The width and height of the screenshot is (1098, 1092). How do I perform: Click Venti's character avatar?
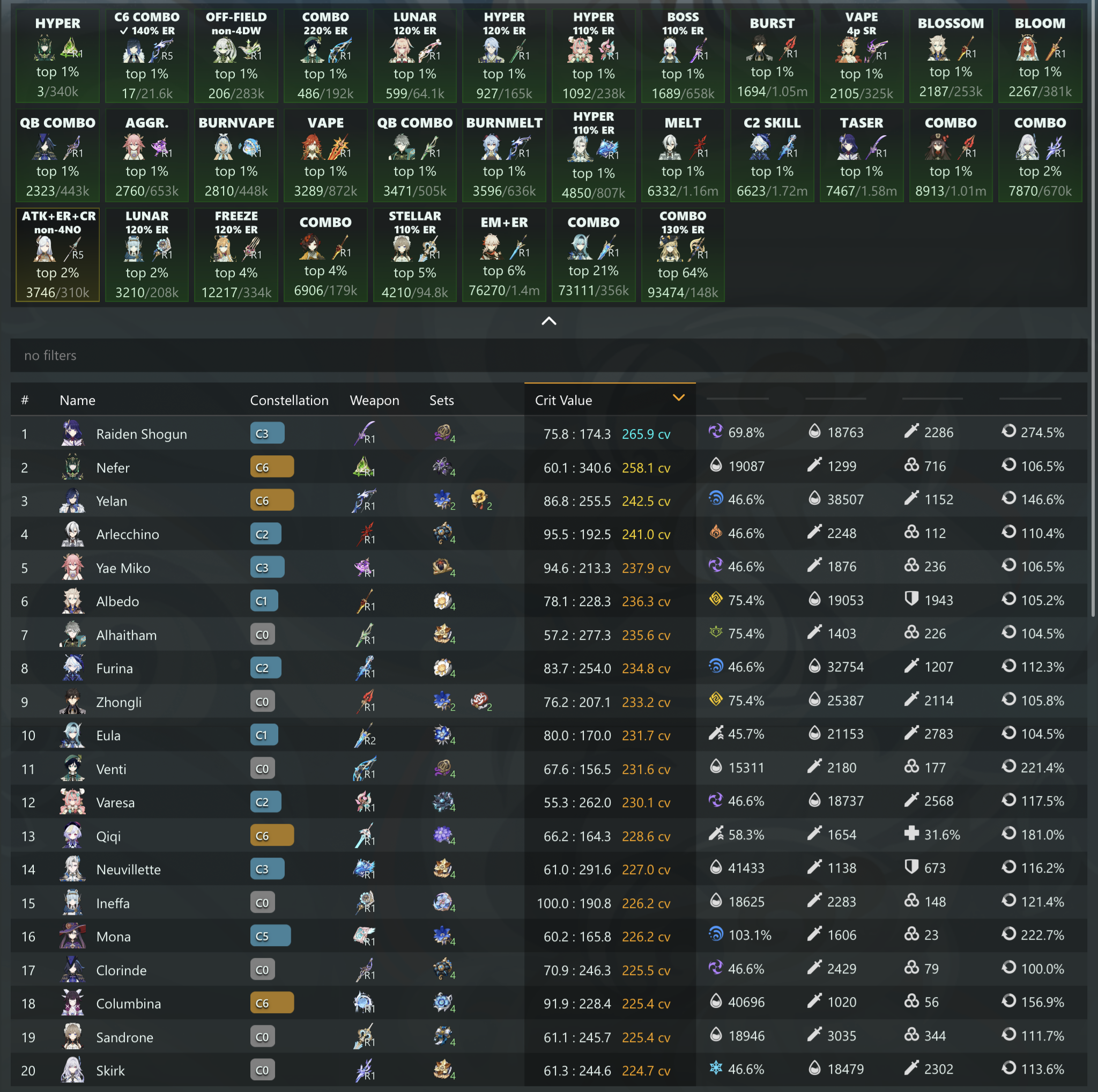pyautogui.click(x=73, y=769)
